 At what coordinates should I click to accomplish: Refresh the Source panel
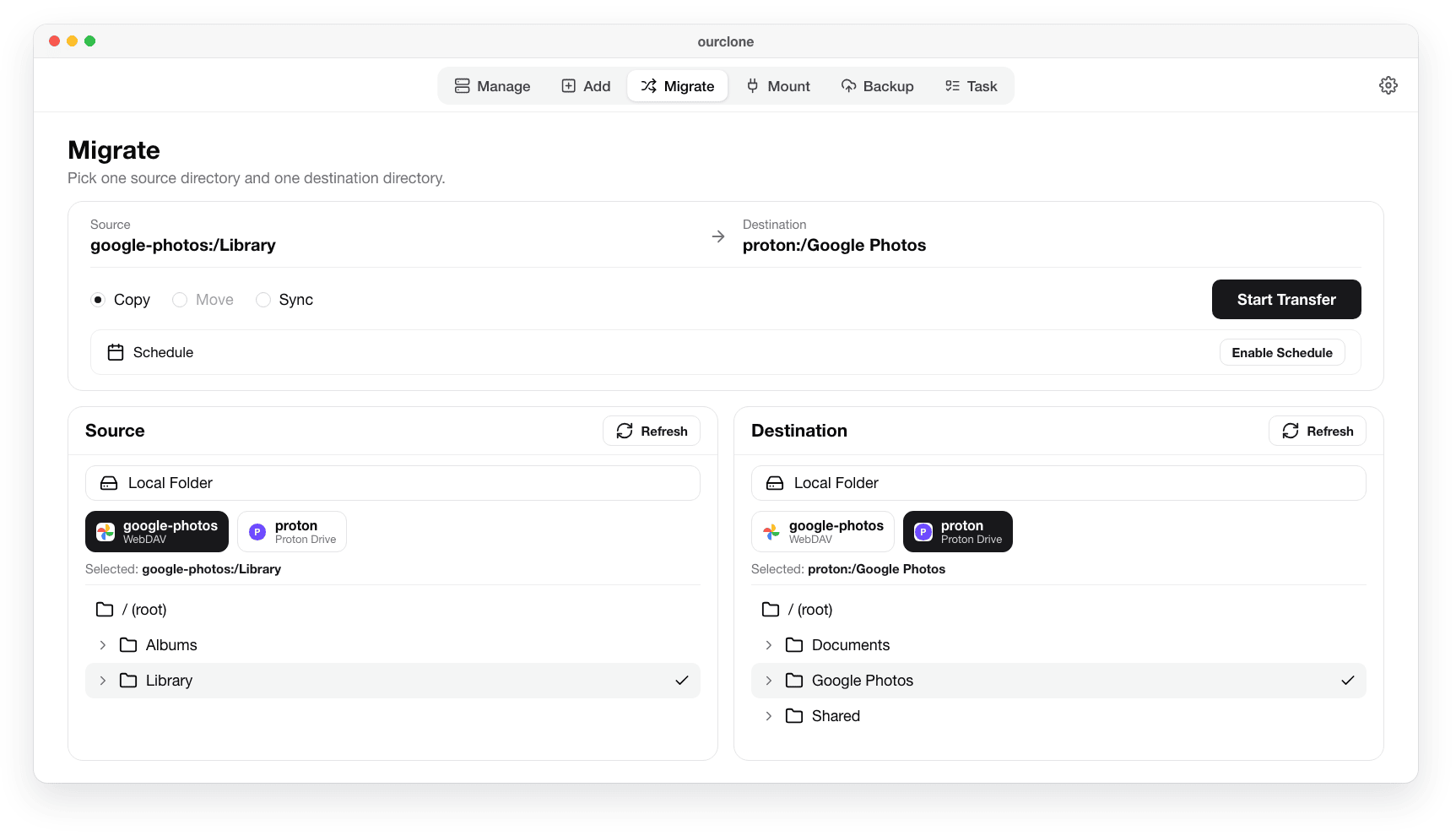click(x=652, y=431)
